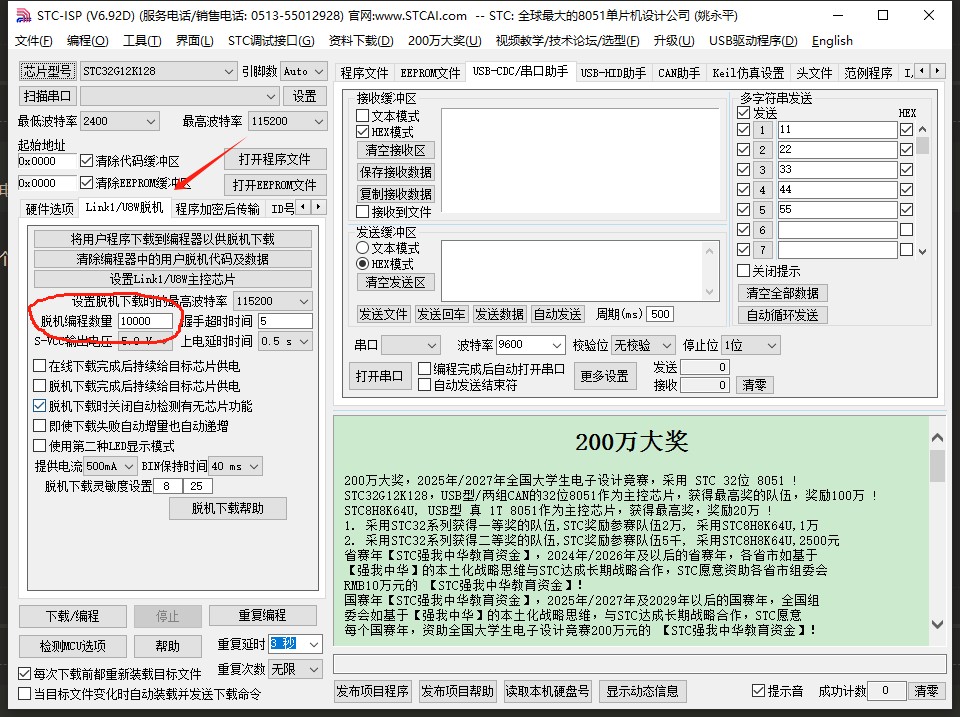Switch to the CAN助手 tab
This screenshot has height=717, width=960.
click(679, 73)
